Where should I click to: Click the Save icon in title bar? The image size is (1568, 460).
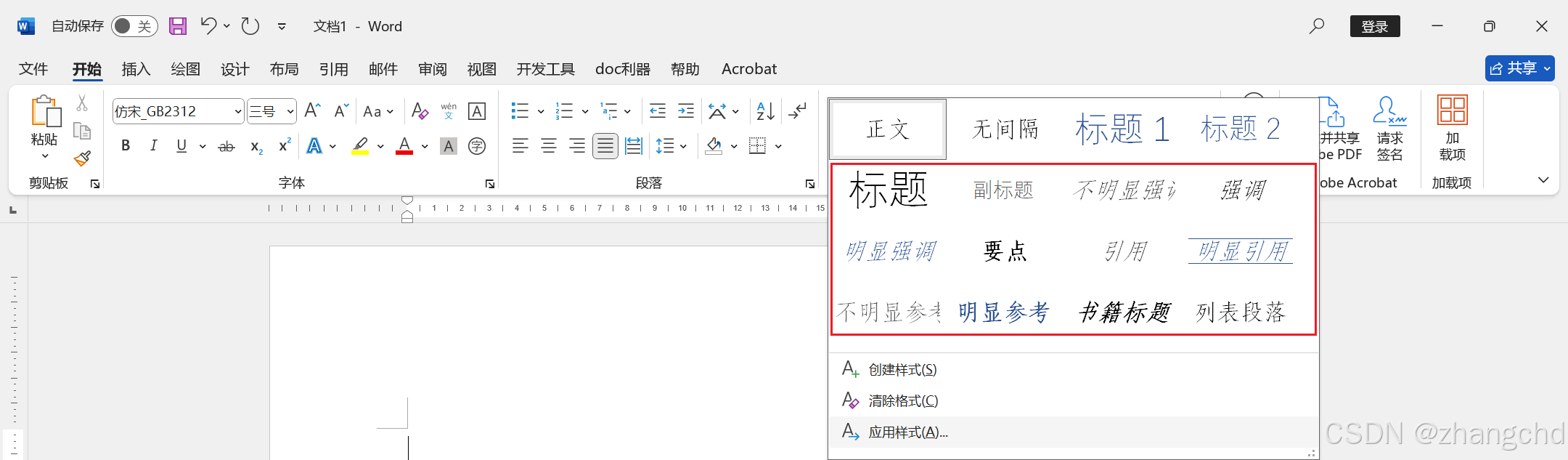[178, 26]
